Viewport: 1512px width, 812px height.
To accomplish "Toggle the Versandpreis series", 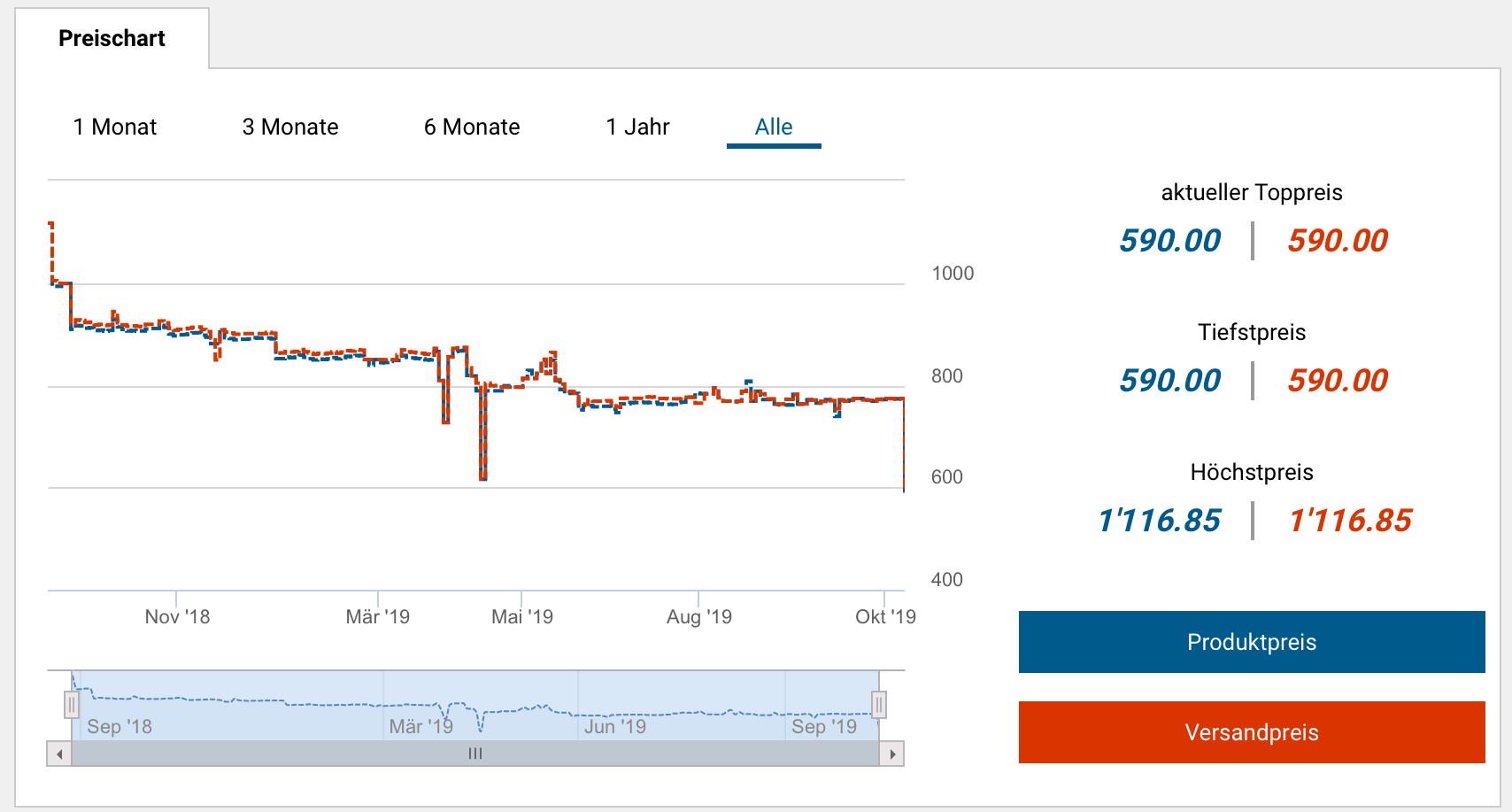I will click(1251, 732).
